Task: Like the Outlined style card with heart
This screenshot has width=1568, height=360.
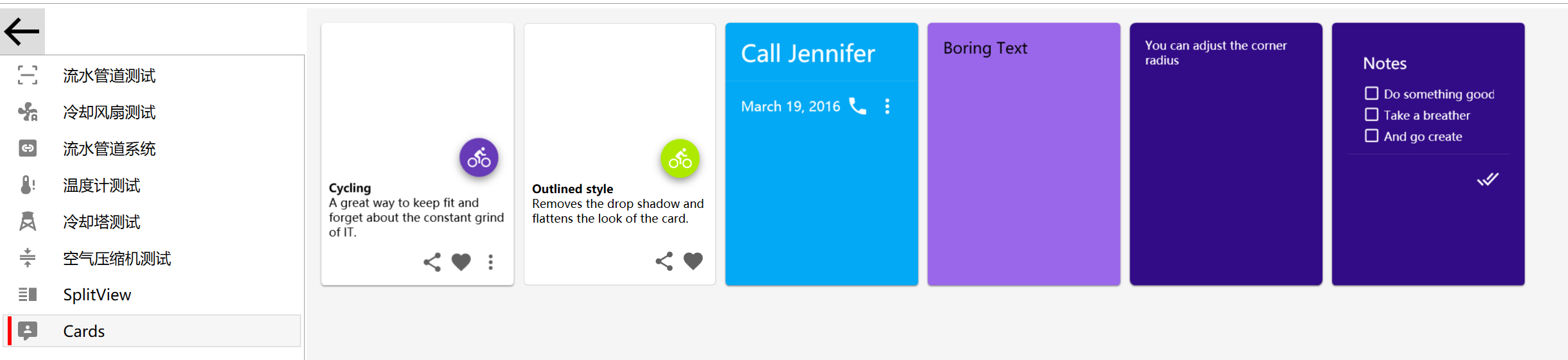Action: click(693, 261)
